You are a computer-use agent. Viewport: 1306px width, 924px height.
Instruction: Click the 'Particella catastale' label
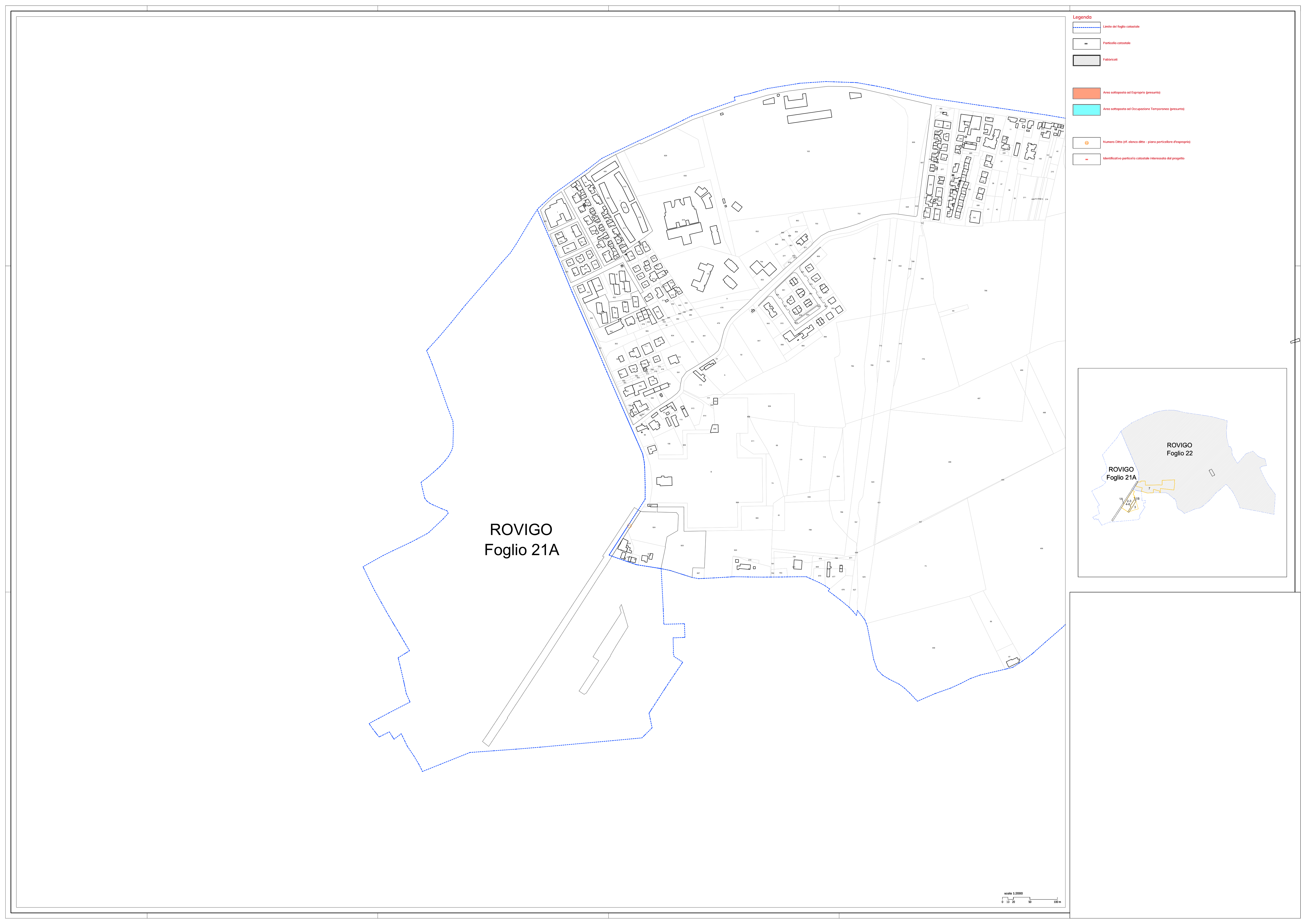coord(1117,43)
